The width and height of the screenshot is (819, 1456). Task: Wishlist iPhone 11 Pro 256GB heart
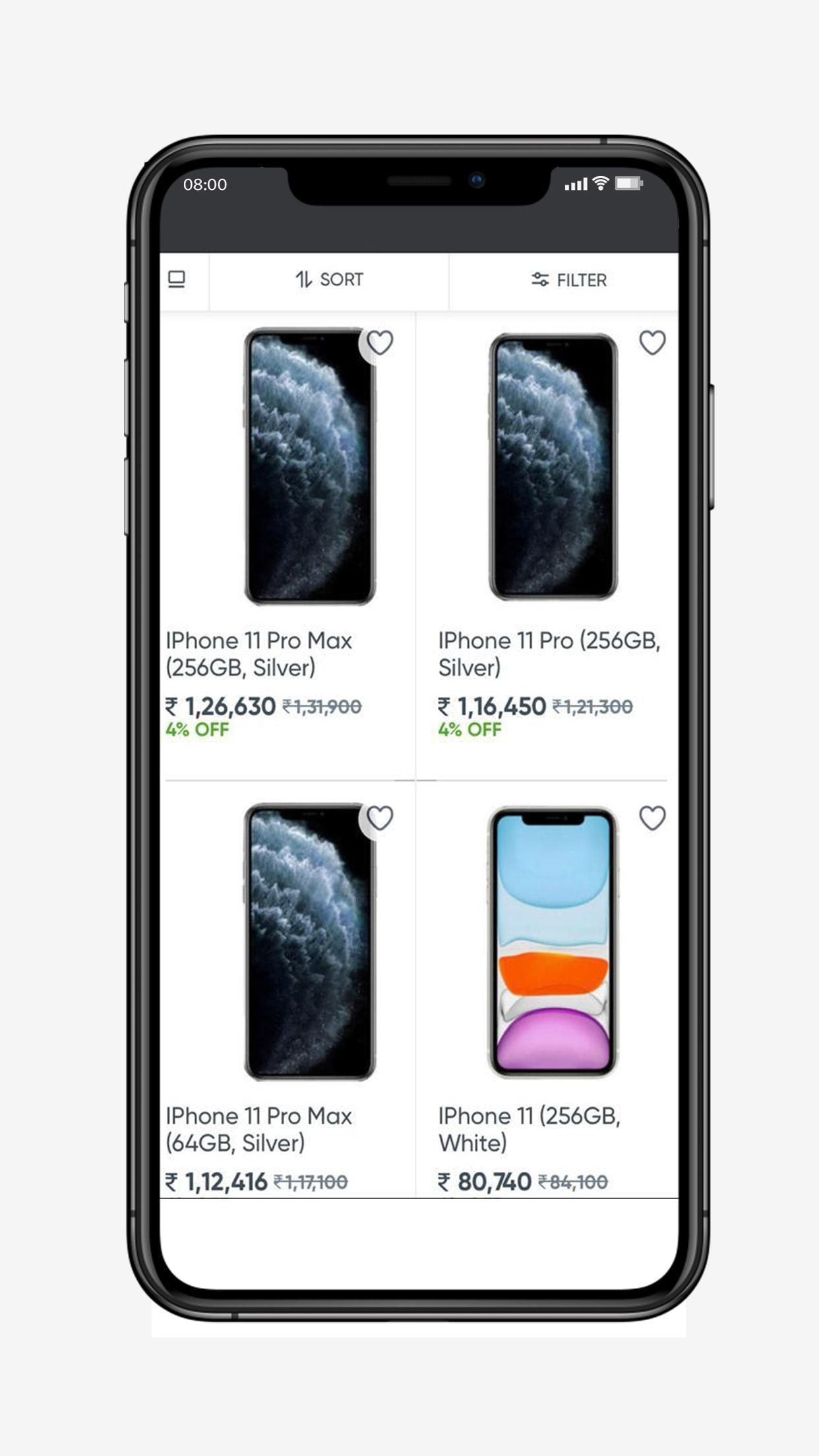pyautogui.click(x=652, y=343)
